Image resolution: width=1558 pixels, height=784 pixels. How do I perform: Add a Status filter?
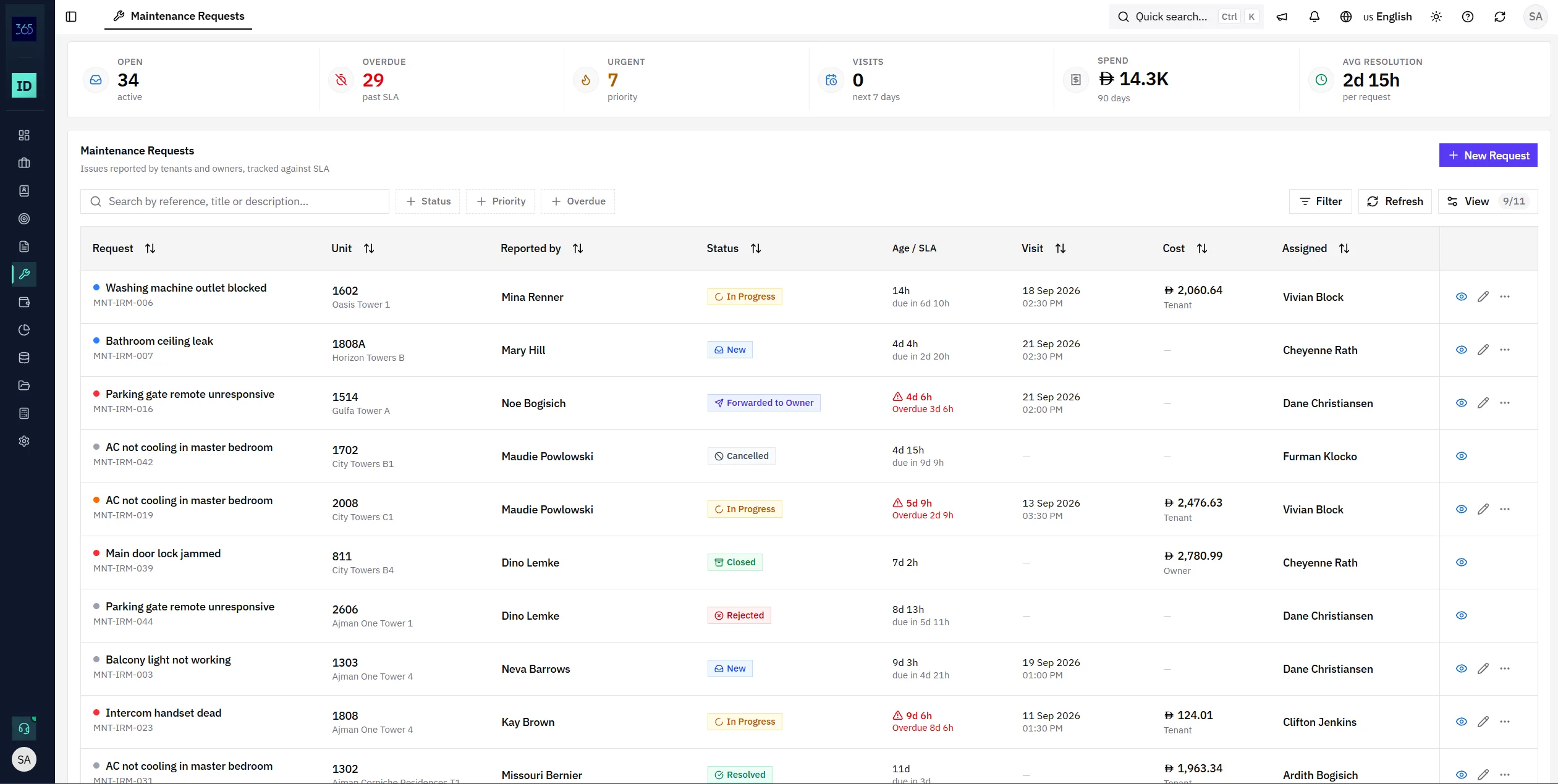tap(428, 201)
